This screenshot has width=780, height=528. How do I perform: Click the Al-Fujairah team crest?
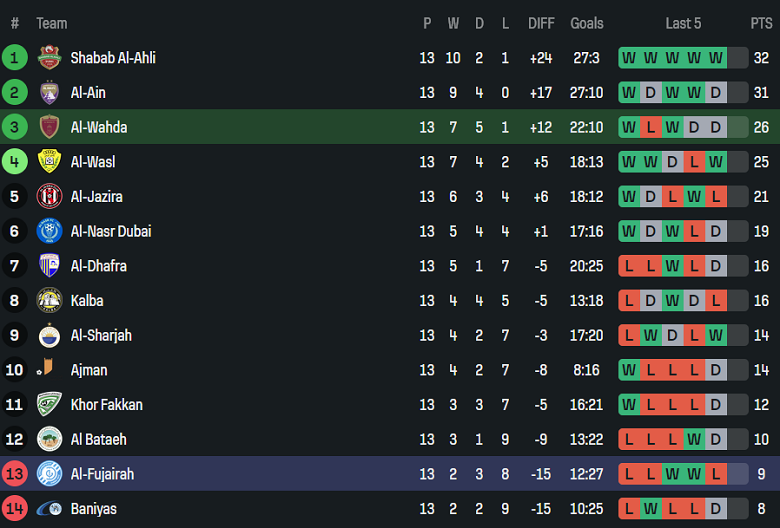pos(49,474)
